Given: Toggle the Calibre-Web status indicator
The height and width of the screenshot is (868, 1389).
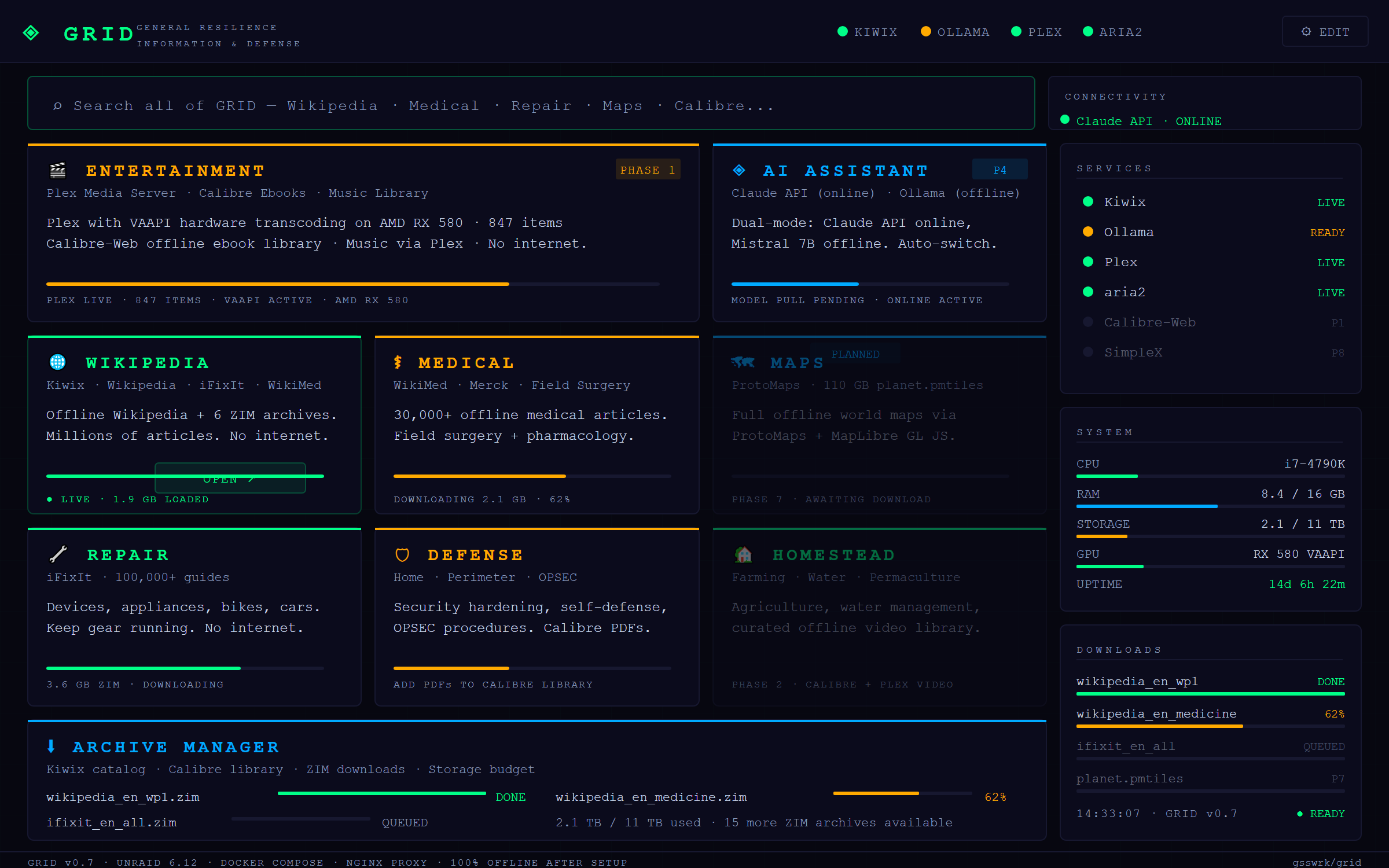Looking at the screenshot, I should point(1088,322).
